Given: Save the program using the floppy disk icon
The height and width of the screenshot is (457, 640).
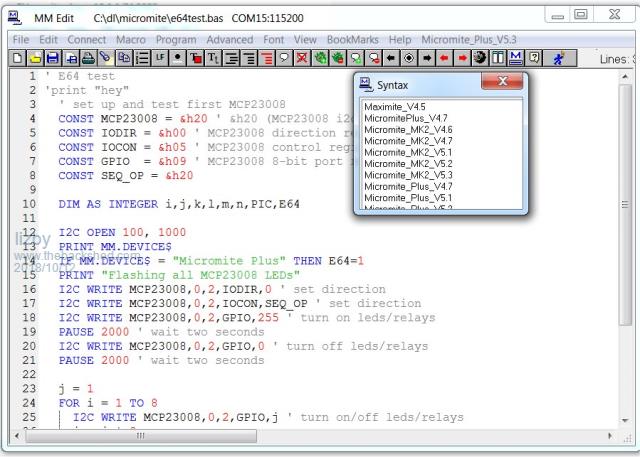Looking at the screenshot, I should click(x=53, y=59).
